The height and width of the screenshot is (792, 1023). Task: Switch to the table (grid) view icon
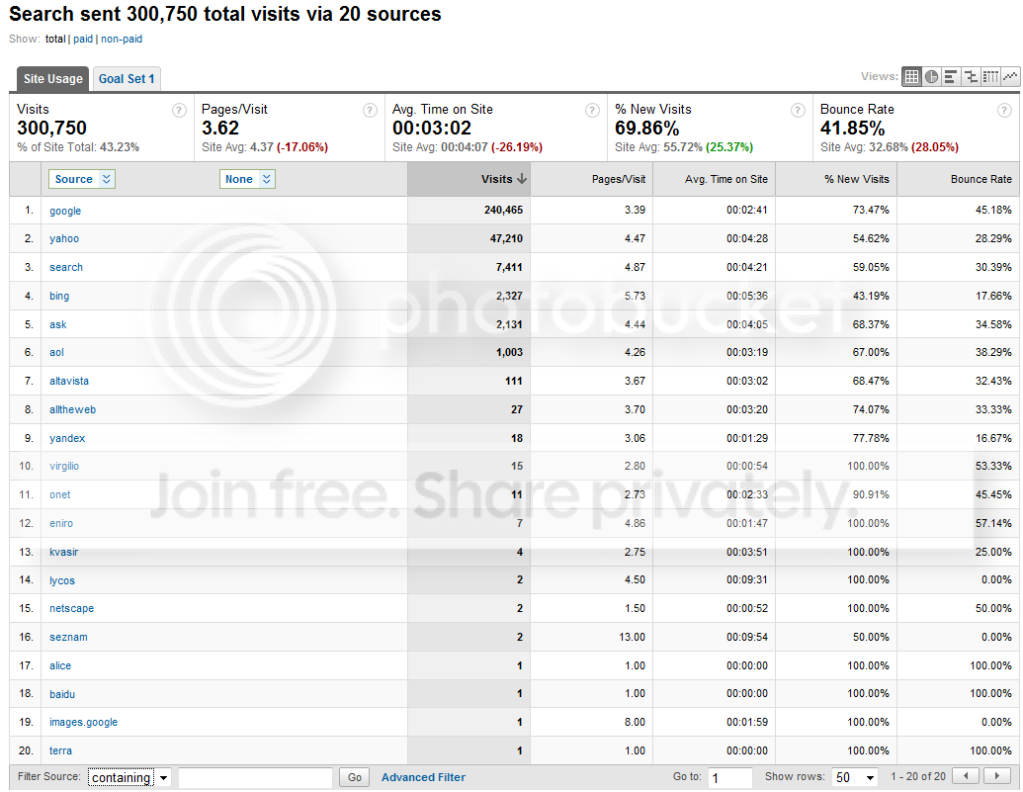[911, 77]
